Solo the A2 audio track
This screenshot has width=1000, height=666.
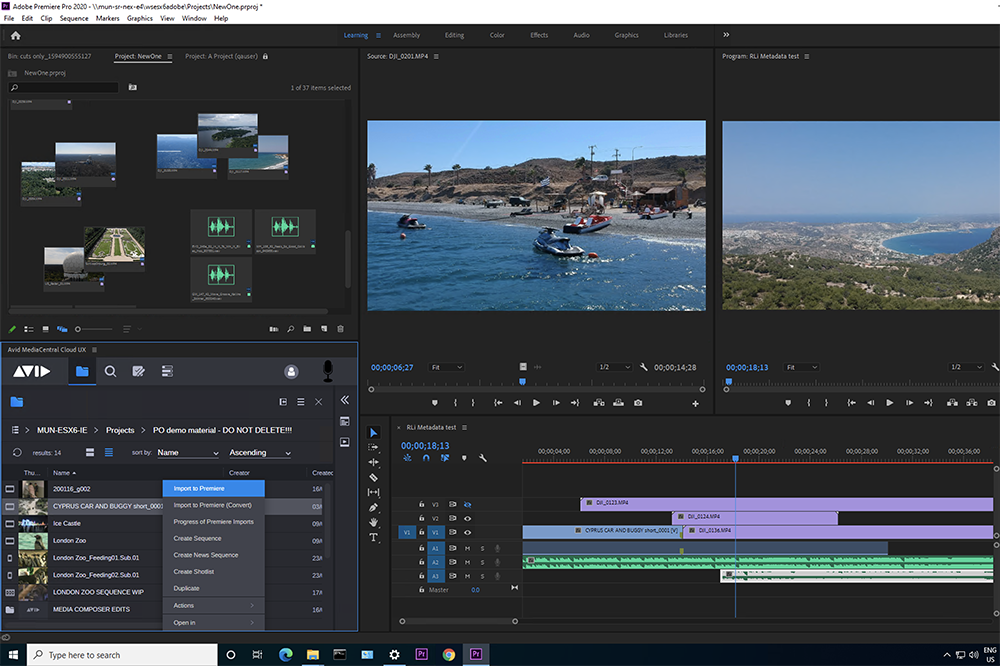click(x=483, y=561)
